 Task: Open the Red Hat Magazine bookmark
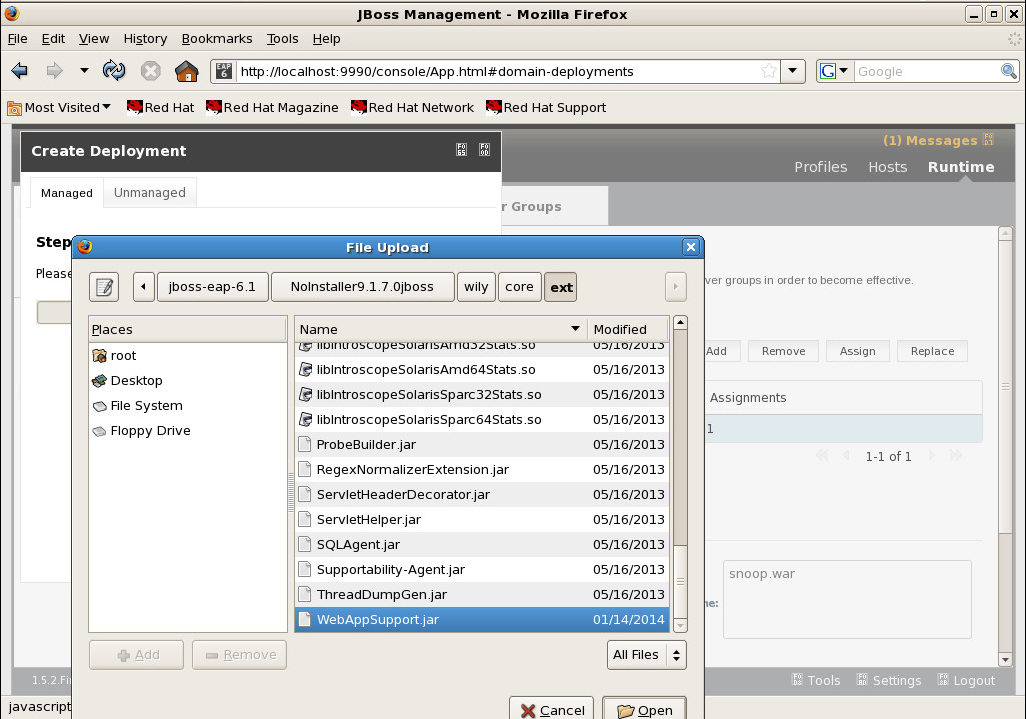tap(272, 107)
